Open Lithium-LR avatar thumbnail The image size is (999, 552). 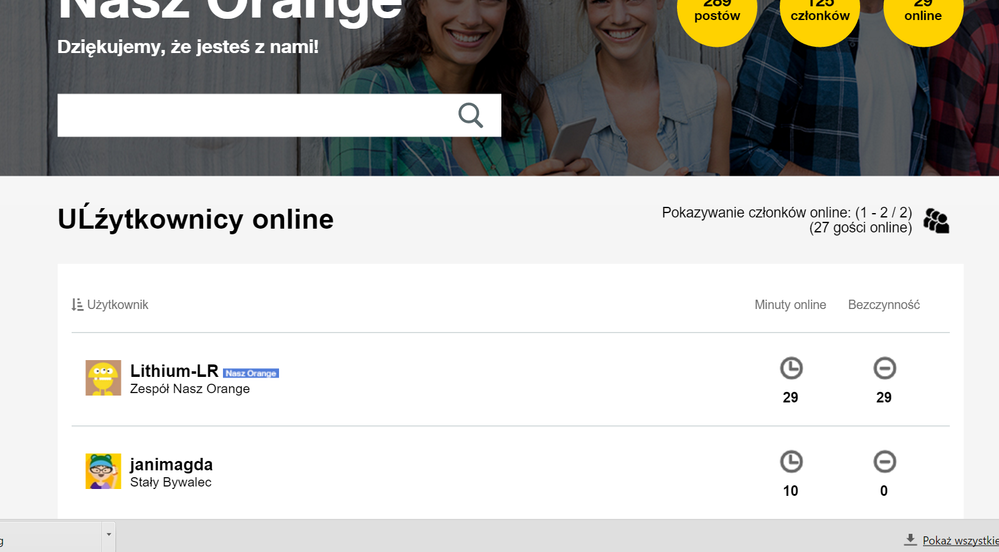click(103, 378)
